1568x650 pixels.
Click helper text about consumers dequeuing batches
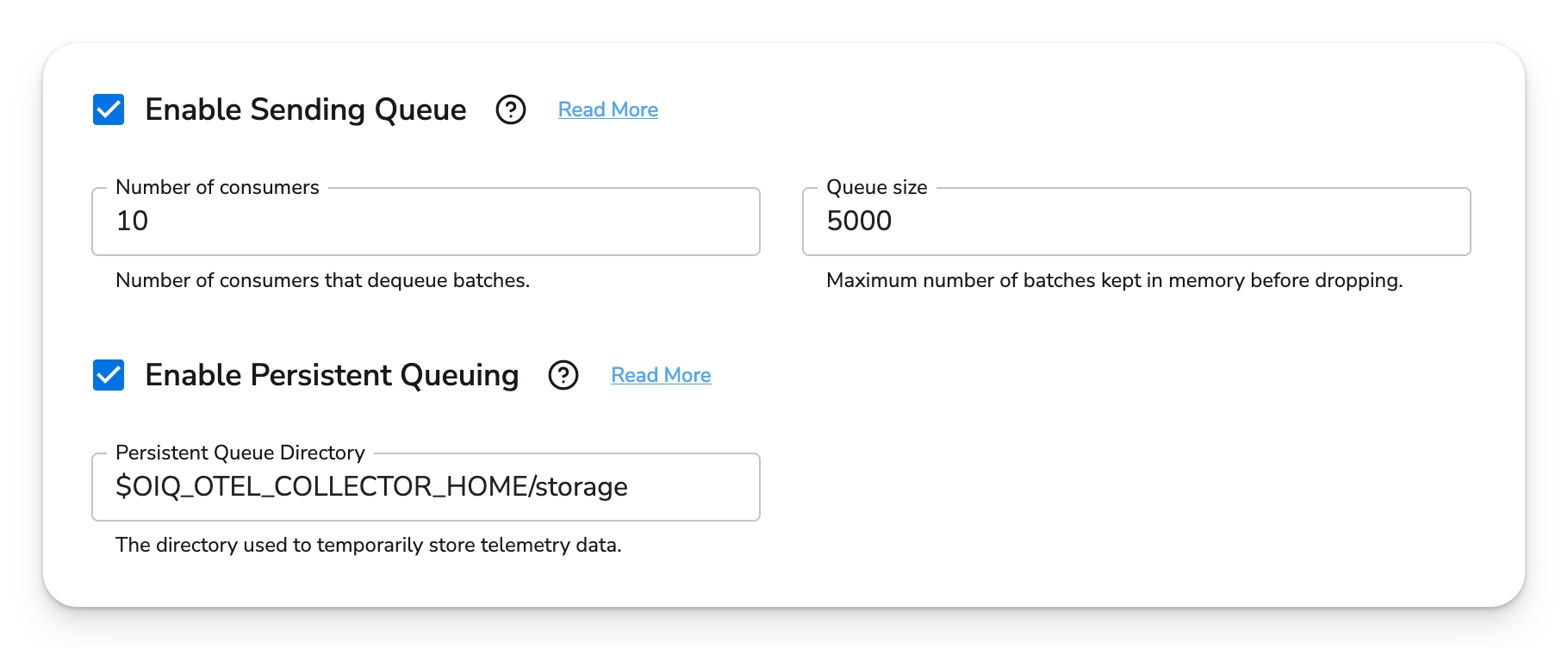tap(322, 280)
